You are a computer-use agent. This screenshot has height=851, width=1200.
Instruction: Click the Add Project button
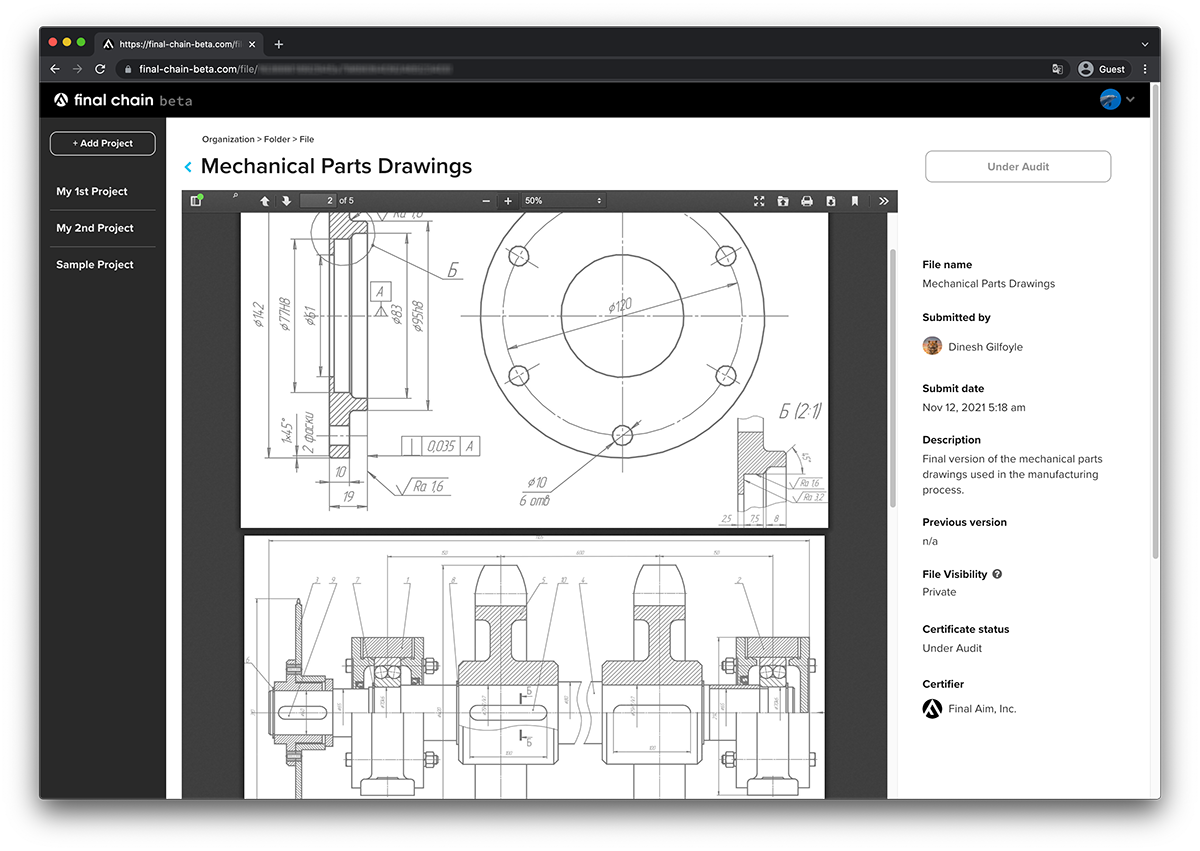[x=103, y=143]
